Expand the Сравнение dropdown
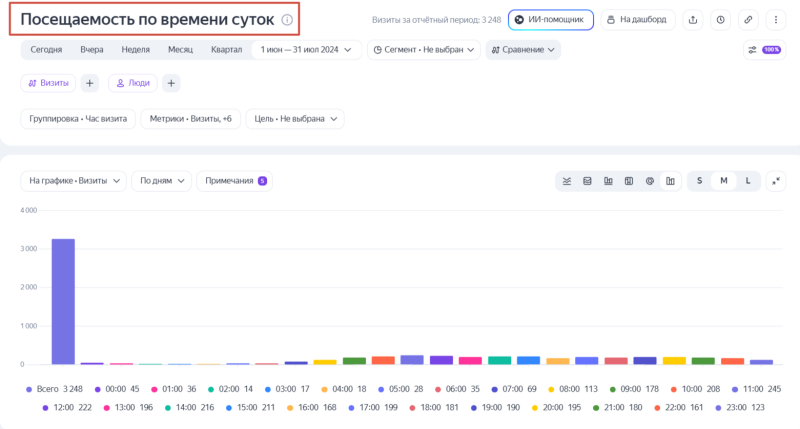The width and height of the screenshot is (800, 429). (523, 49)
